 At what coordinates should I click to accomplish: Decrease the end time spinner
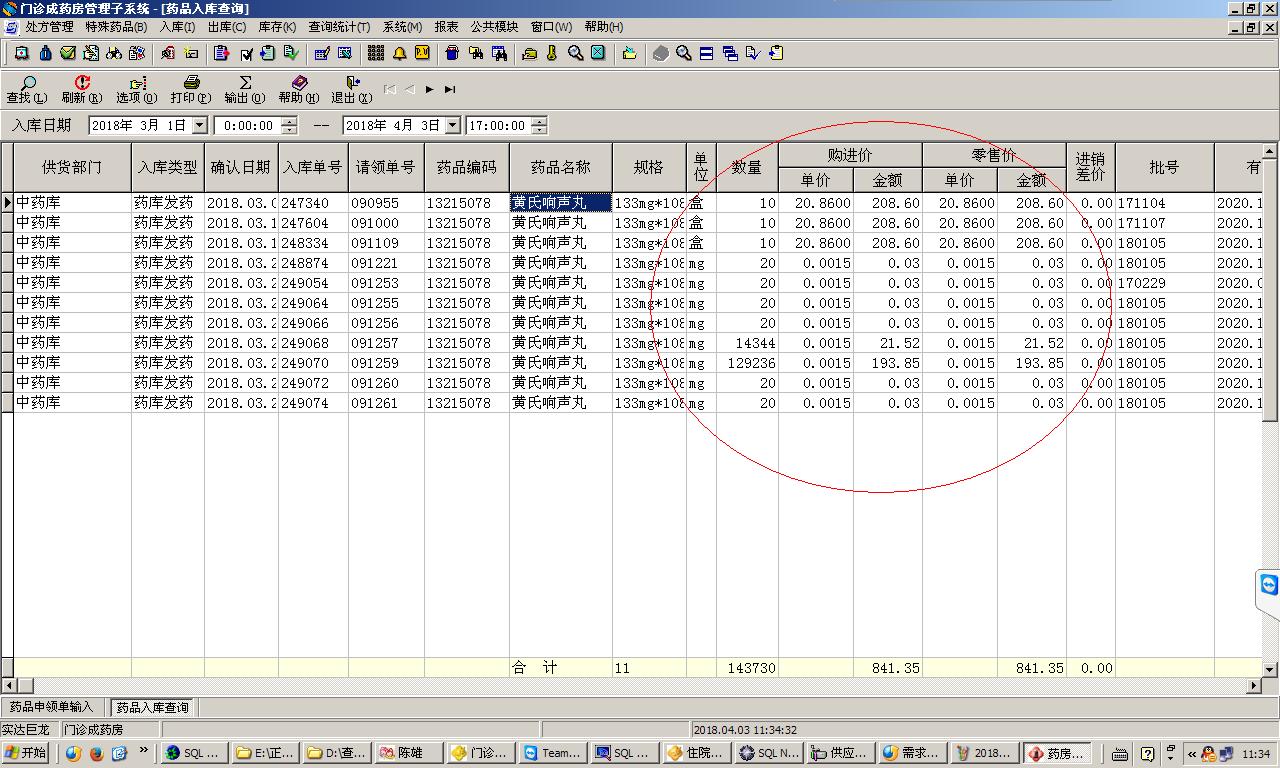click(x=539, y=130)
